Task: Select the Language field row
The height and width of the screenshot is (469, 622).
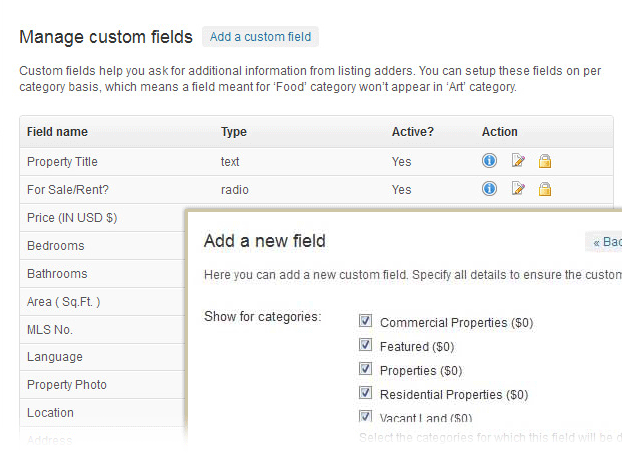Action: (x=102, y=357)
